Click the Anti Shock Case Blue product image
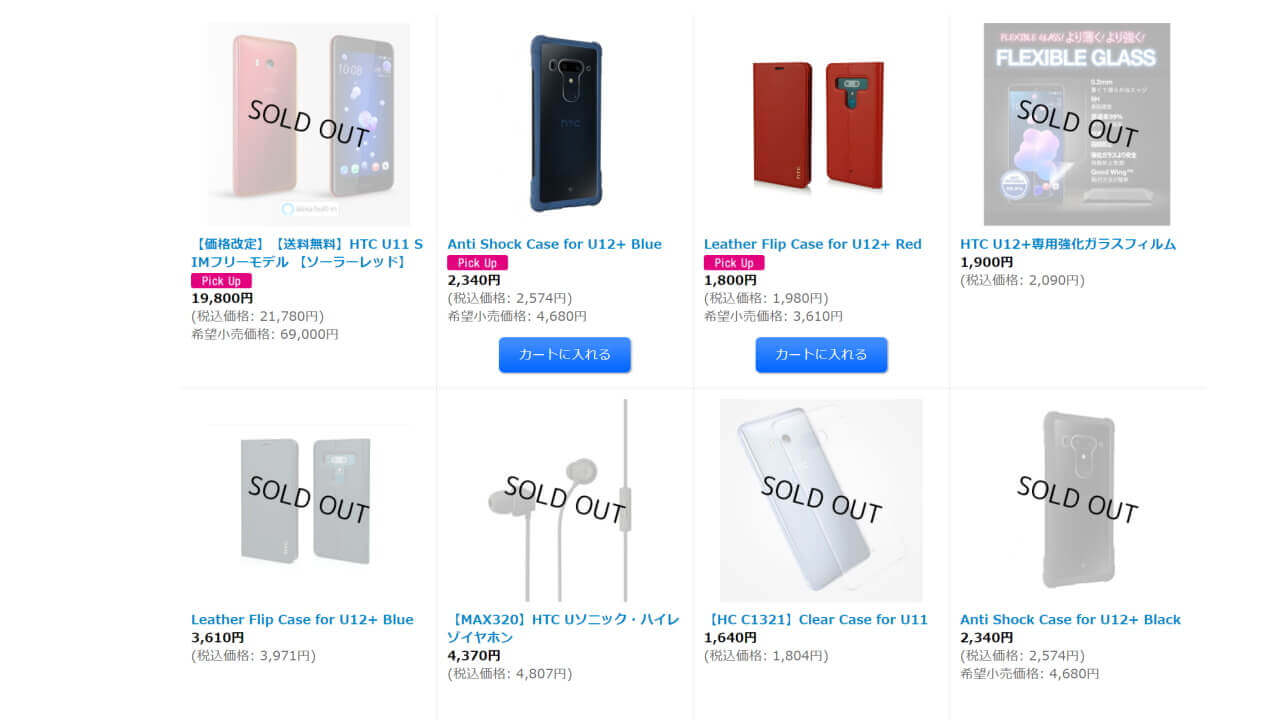The width and height of the screenshot is (1280, 720). click(x=565, y=124)
